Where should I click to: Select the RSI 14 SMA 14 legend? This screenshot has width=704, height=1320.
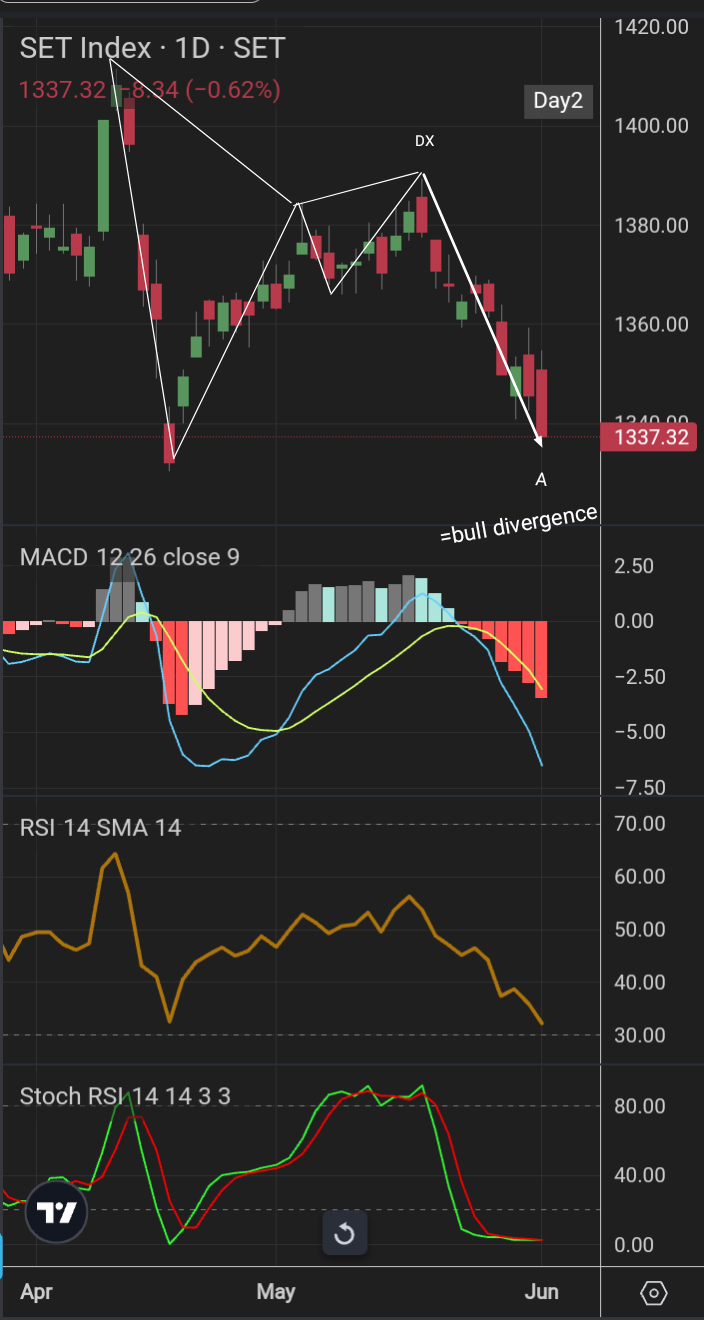tap(100, 827)
